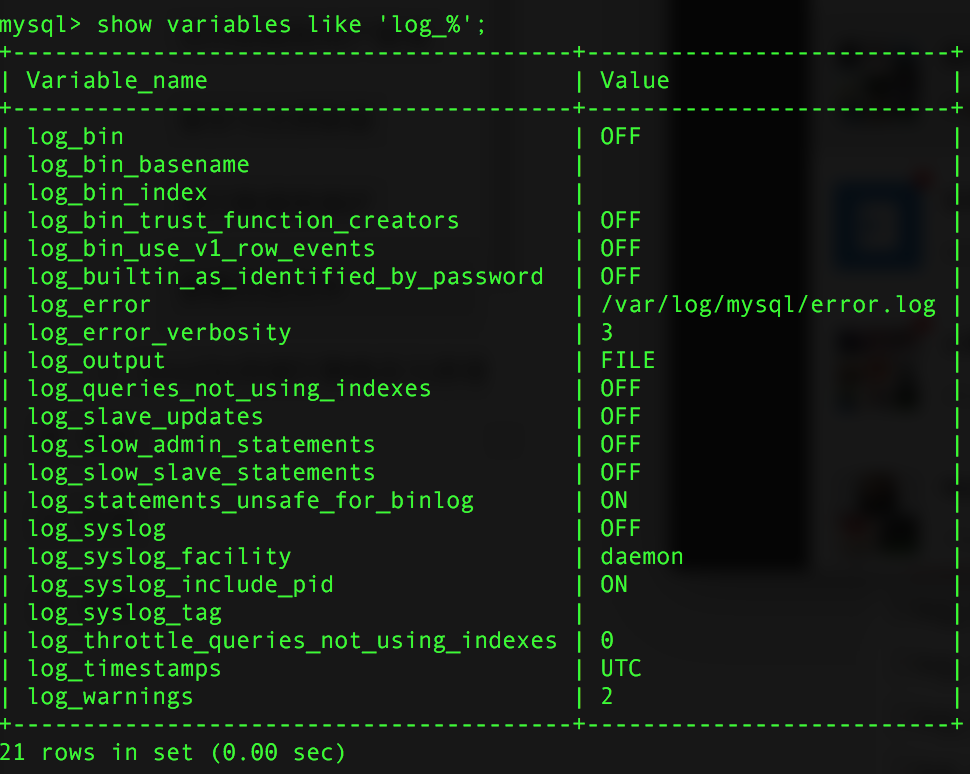This screenshot has width=970, height=774.
Task: Click the Variable_name column header
Action: [x=116, y=80]
